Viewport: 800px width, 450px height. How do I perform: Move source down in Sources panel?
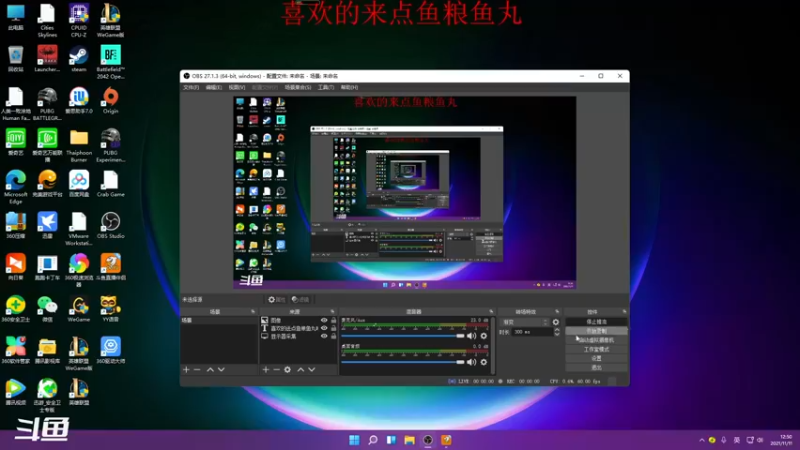312,369
